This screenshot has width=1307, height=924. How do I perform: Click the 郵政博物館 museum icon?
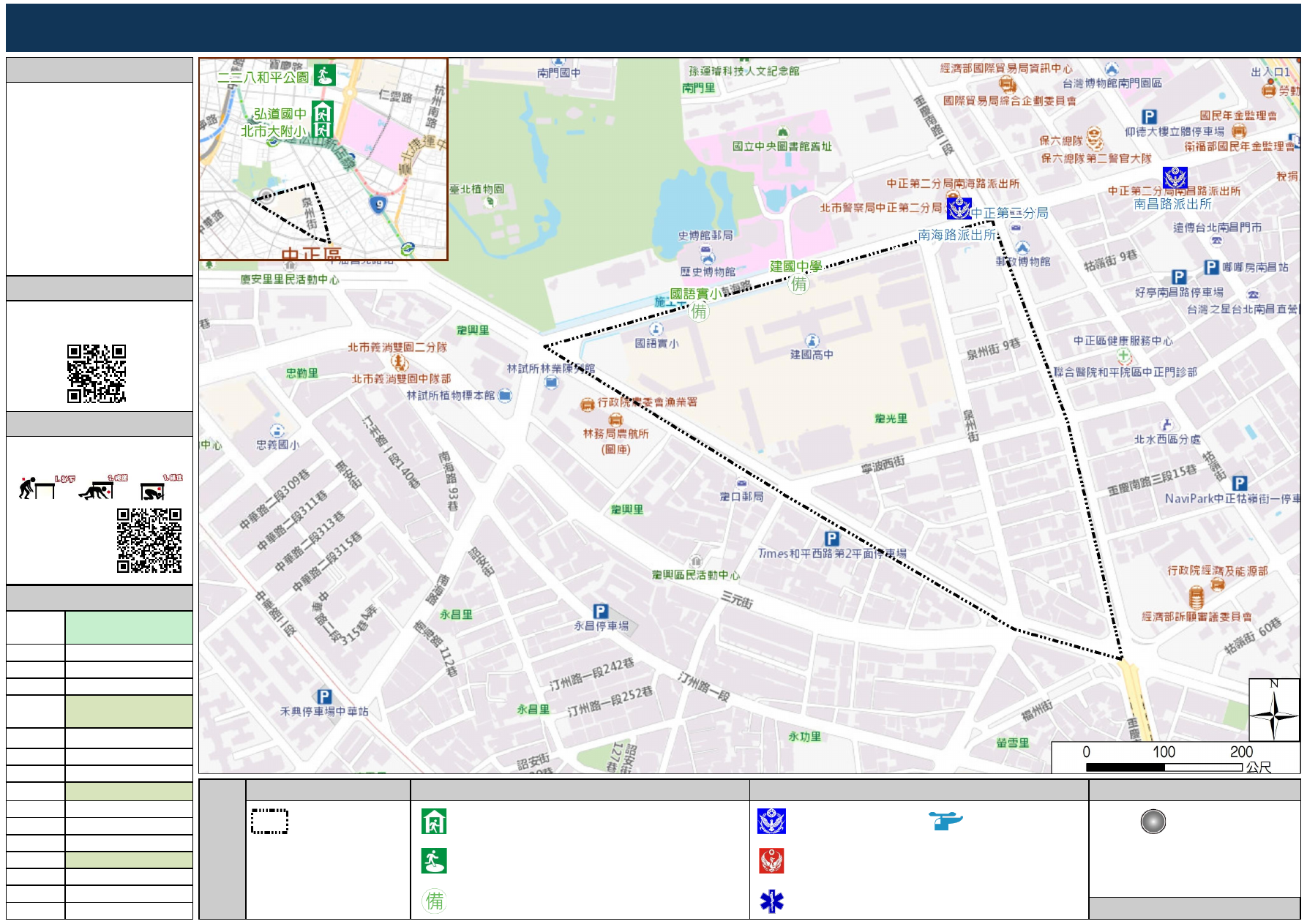coord(1022,248)
